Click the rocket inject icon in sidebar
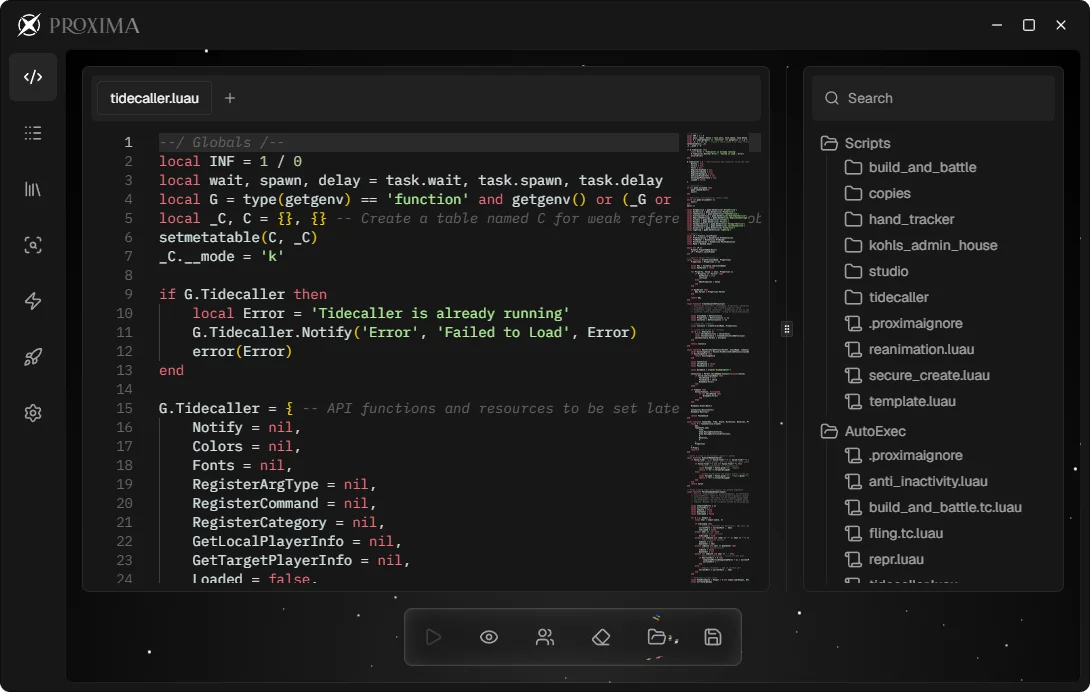This screenshot has height=692, width=1090. (x=33, y=357)
